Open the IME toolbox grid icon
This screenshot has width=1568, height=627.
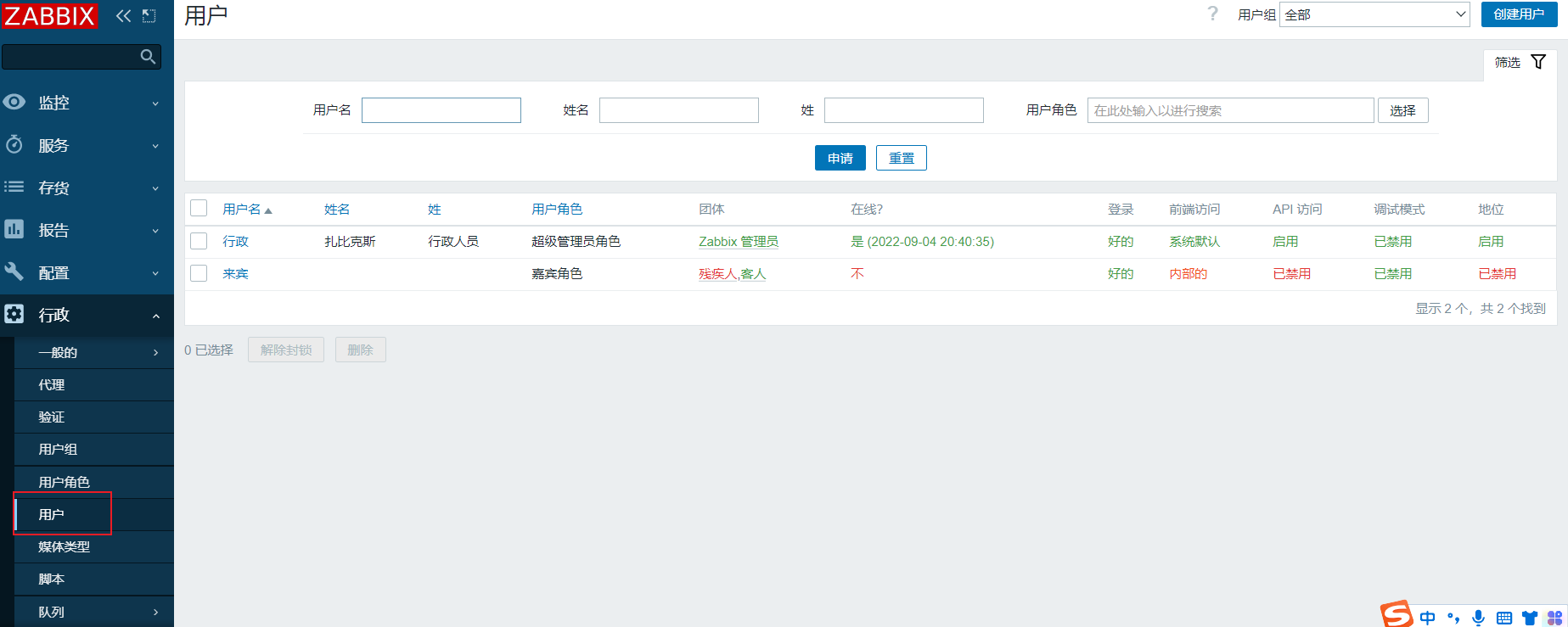(1555, 618)
